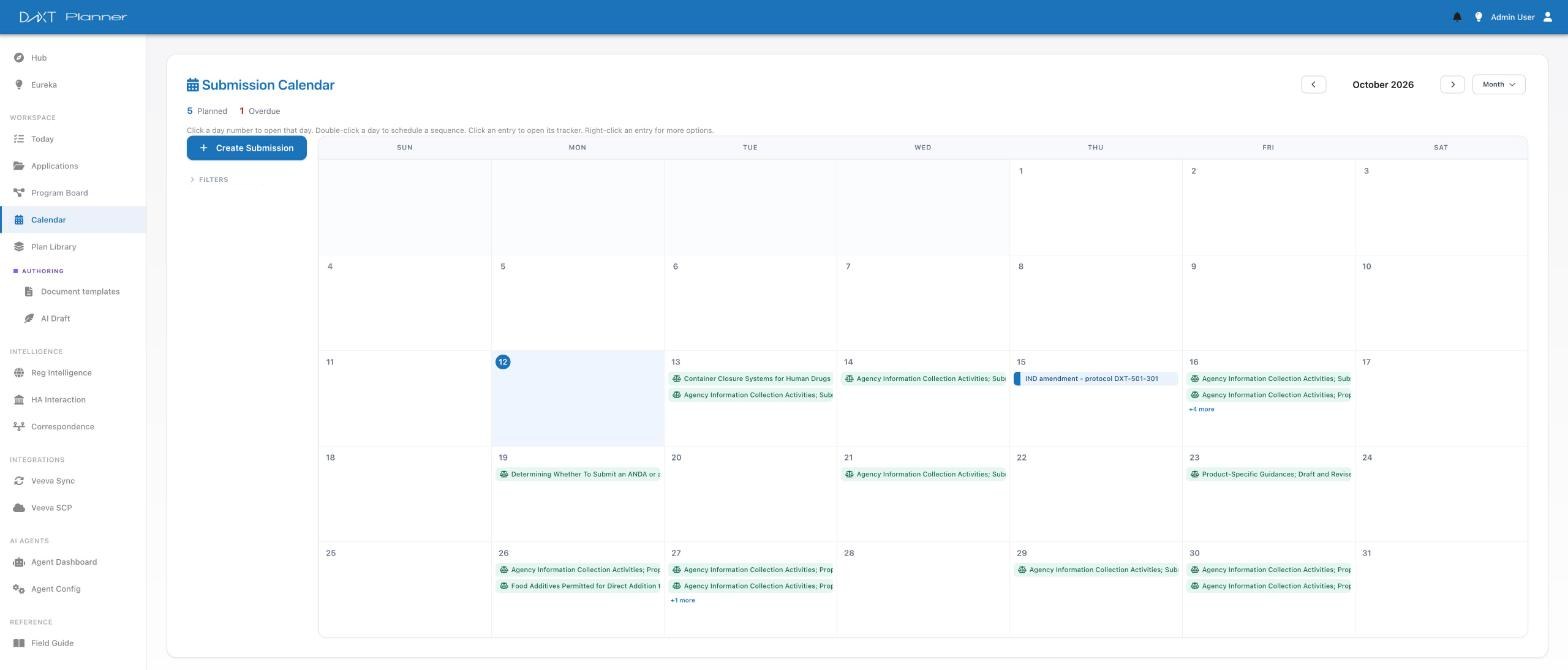Open the Month view dropdown
1568x670 pixels.
tap(1498, 85)
